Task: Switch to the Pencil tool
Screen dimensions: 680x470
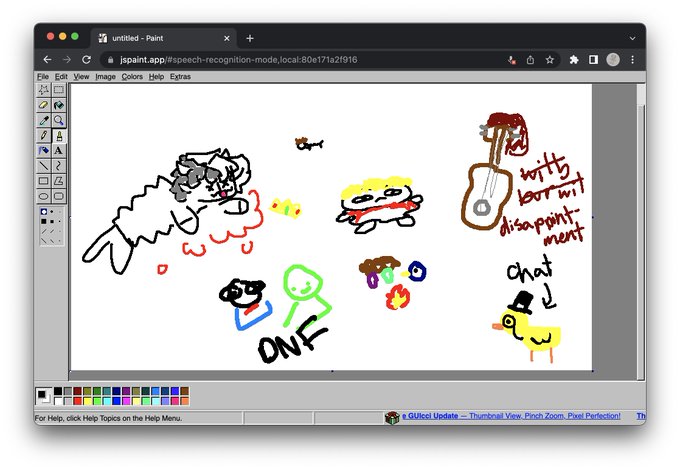Action: tap(43, 135)
